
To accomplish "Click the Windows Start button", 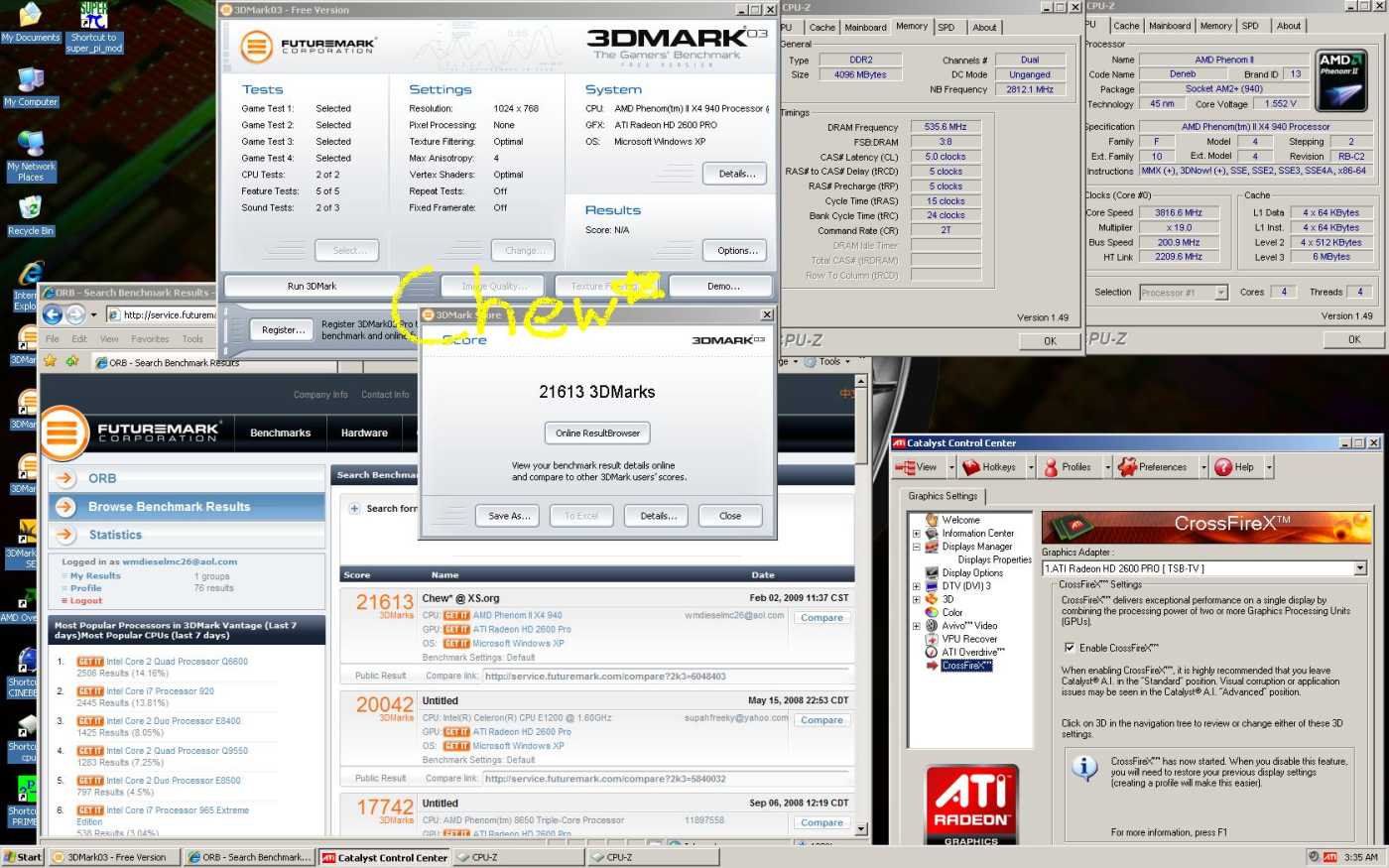I will [x=23, y=857].
